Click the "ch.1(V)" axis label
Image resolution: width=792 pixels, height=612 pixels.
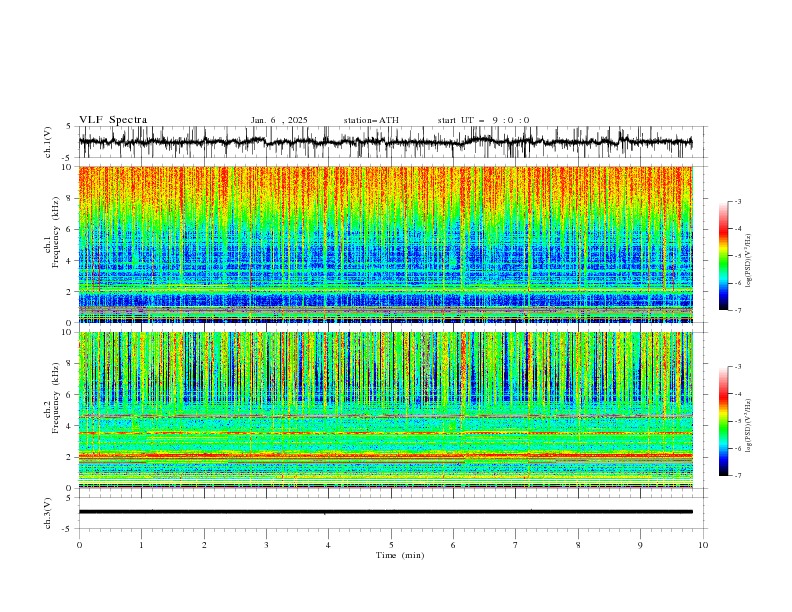[48, 142]
